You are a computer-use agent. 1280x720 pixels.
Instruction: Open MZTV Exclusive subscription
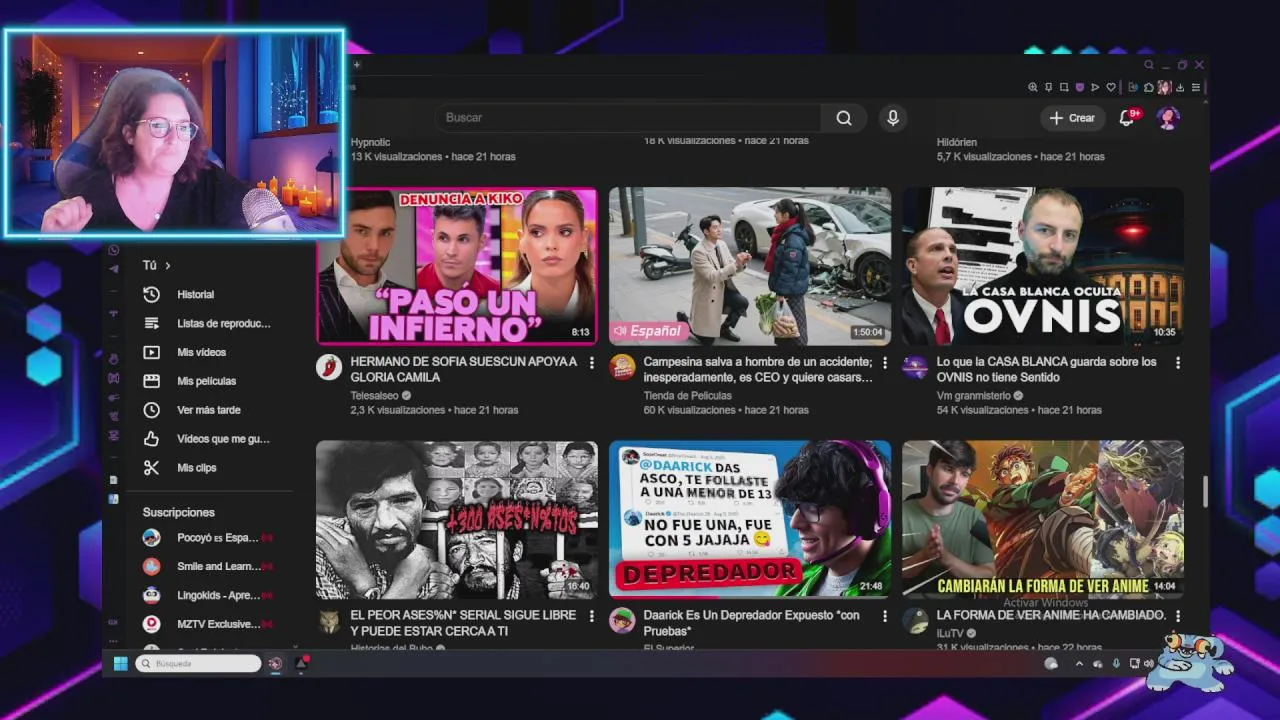pyautogui.click(x=208, y=624)
